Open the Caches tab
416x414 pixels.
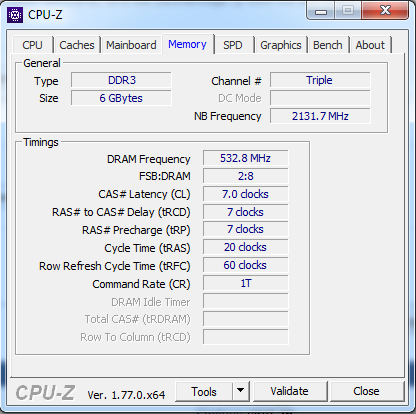[77, 45]
